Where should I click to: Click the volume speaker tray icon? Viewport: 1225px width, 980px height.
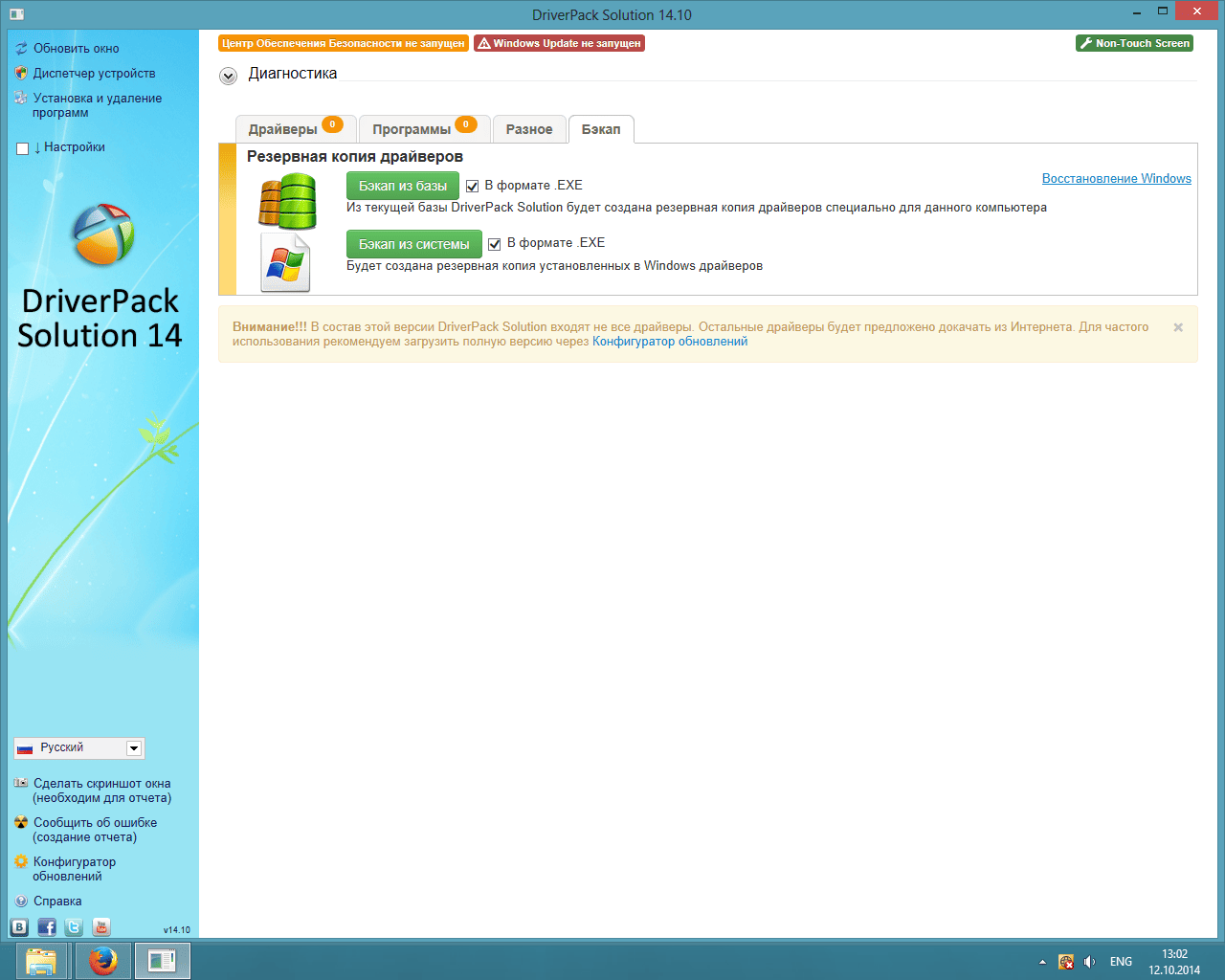coord(1090,962)
